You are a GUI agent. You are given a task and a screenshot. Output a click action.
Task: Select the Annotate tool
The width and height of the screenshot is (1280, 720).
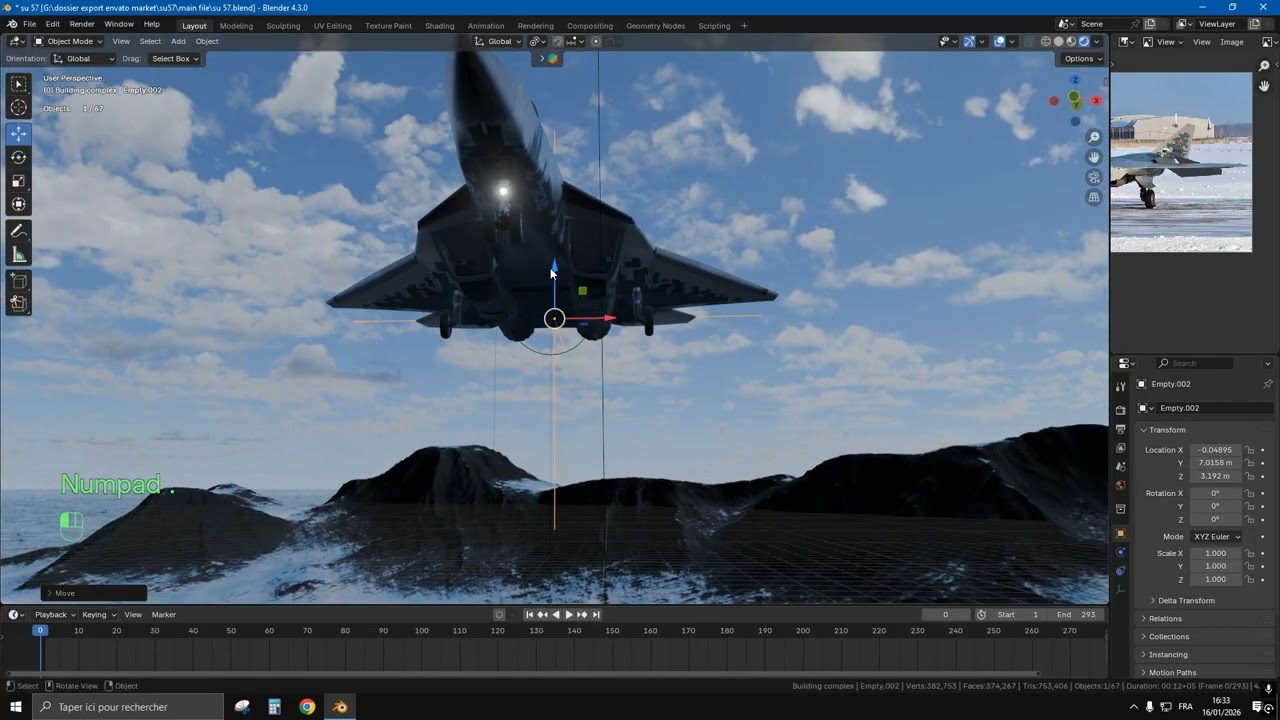pyautogui.click(x=19, y=231)
